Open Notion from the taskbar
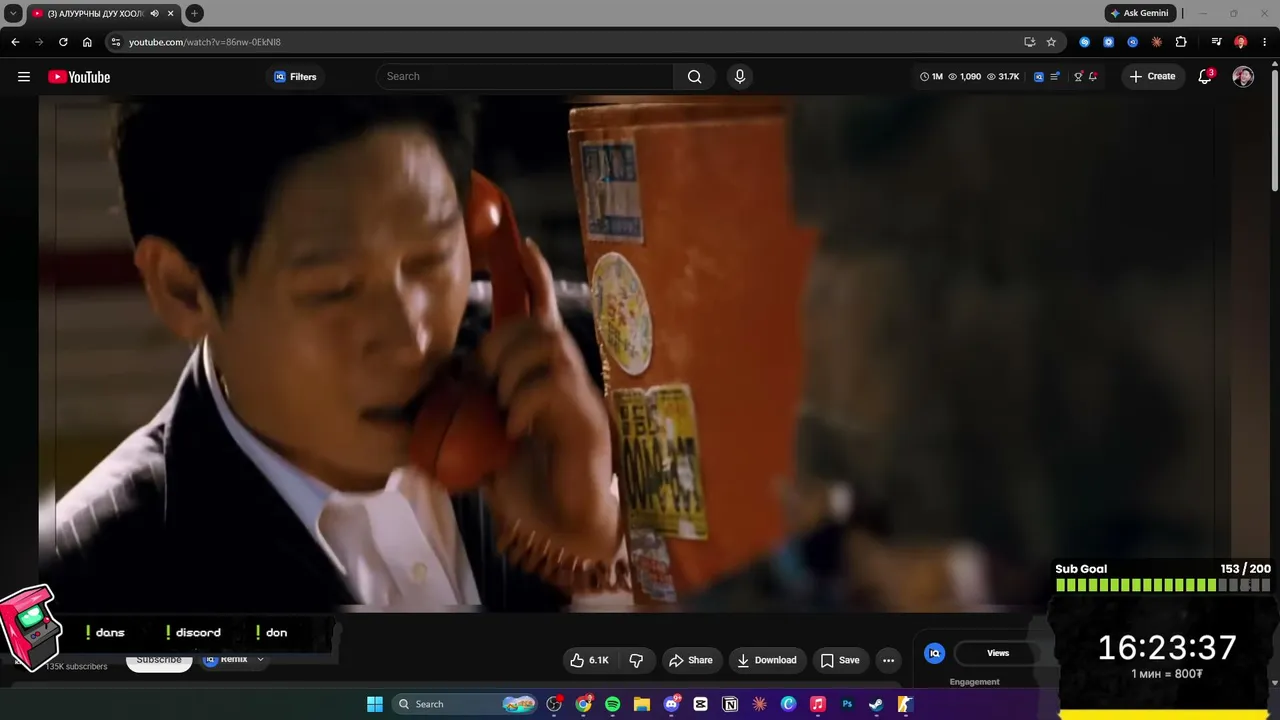The image size is (1280, 720). pyautogui.click(x=730, y=704)
